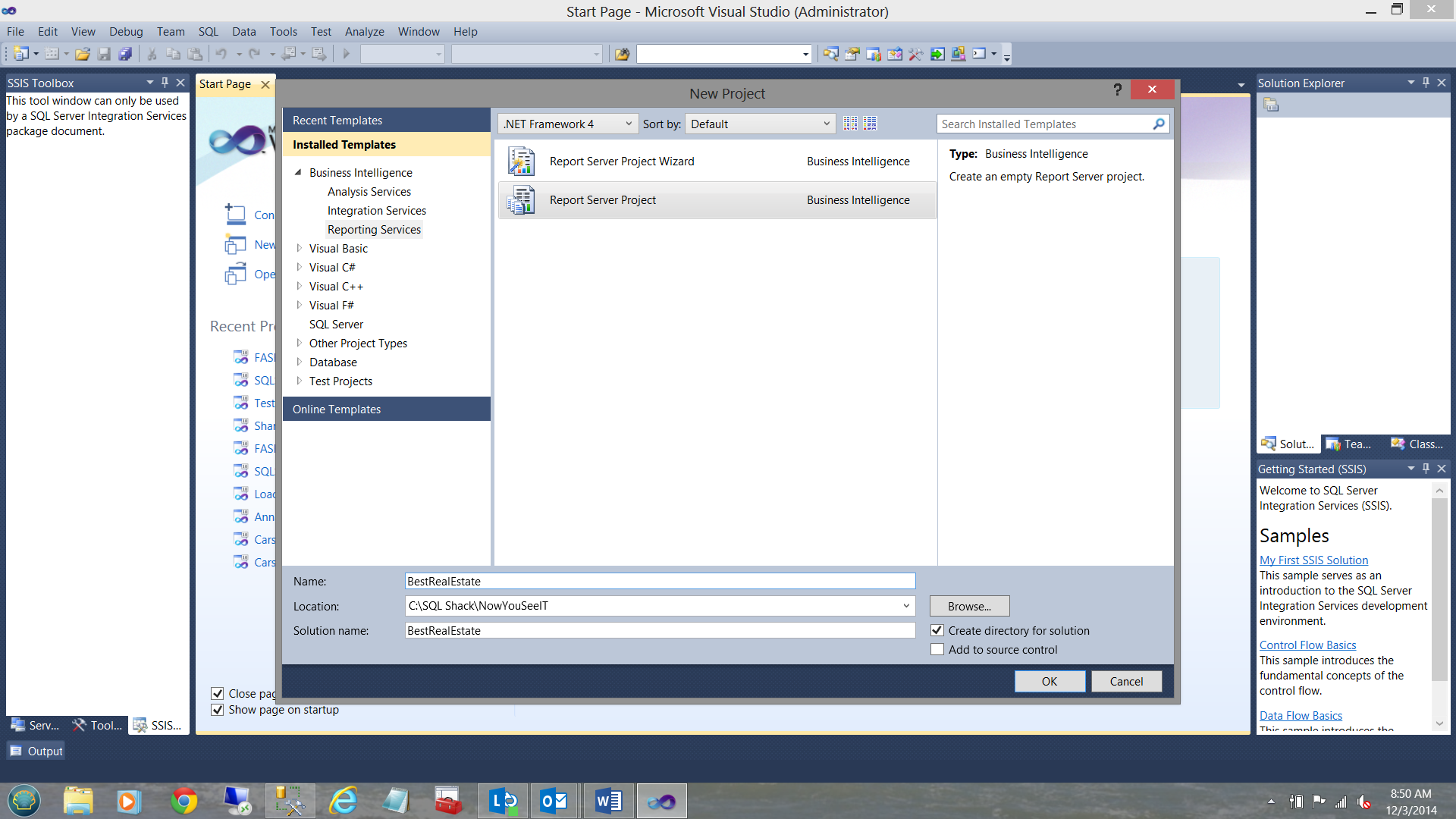
Task: Click the search templates magnifier icon
Action: pos(1158,124)
